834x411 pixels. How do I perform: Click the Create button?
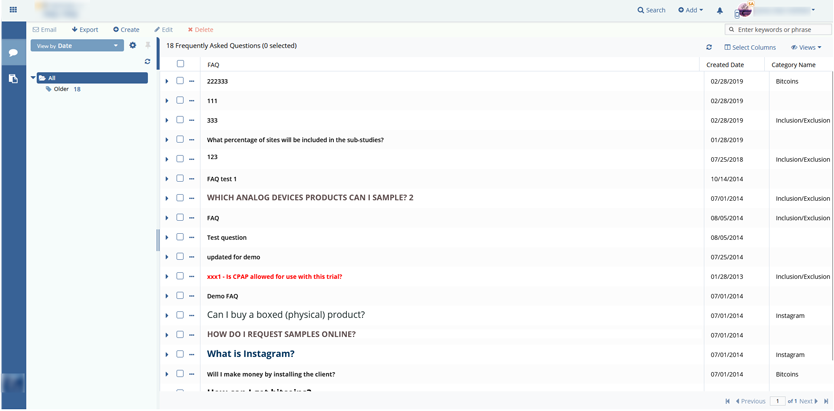tap(126, 30)
